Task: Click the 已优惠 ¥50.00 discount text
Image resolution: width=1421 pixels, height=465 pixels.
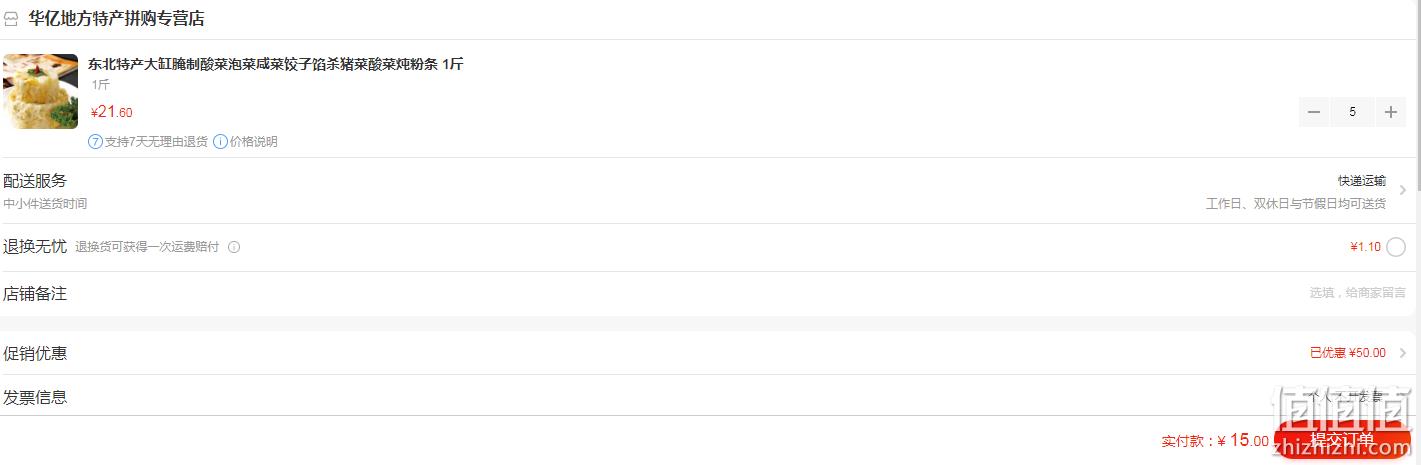Action: [1348, 353]
